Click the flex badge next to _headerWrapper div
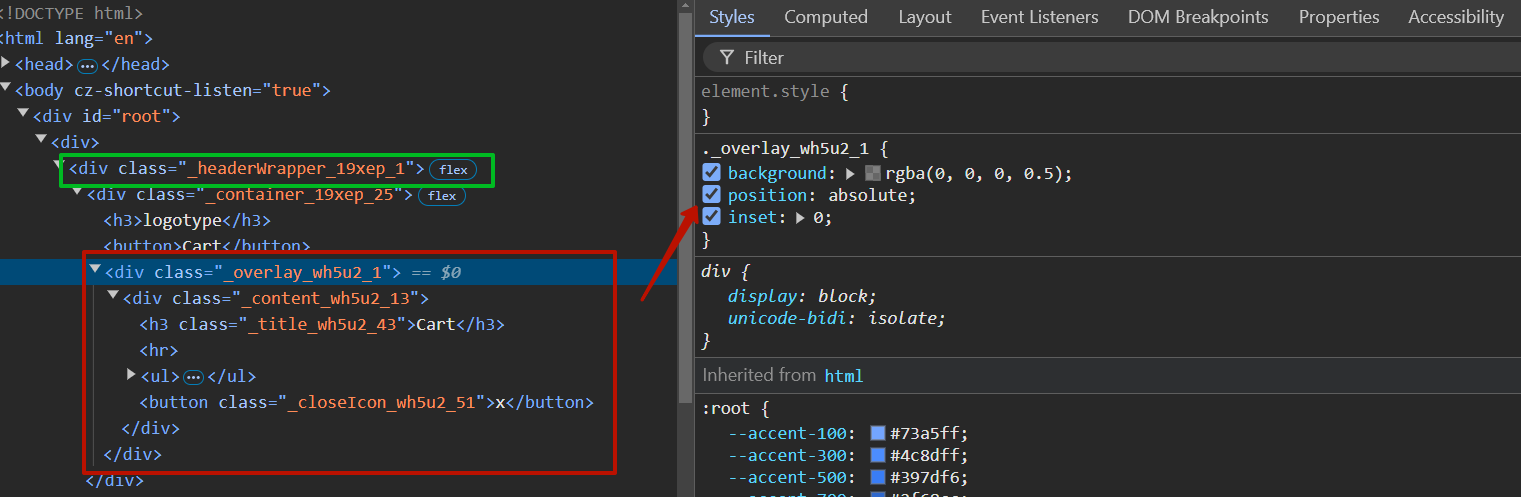This screenshot has width=1521, height=497. click(x=453, y=170)
